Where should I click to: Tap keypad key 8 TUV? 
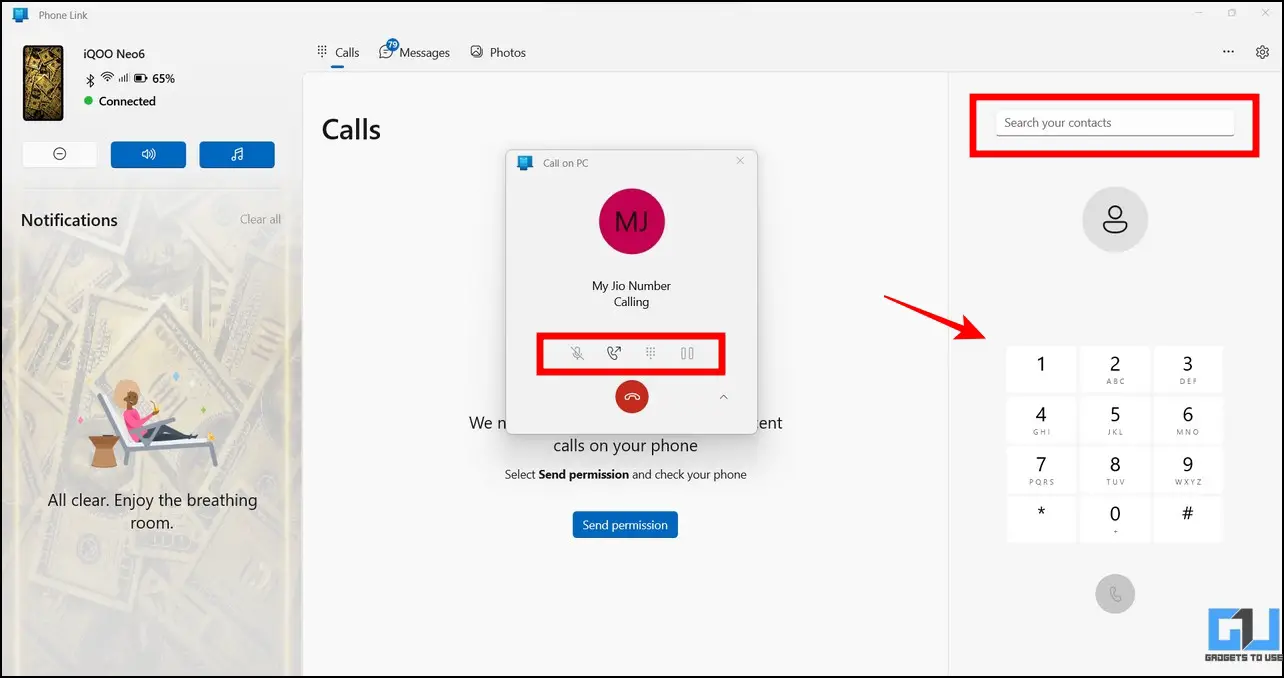tap(1115, 469)
